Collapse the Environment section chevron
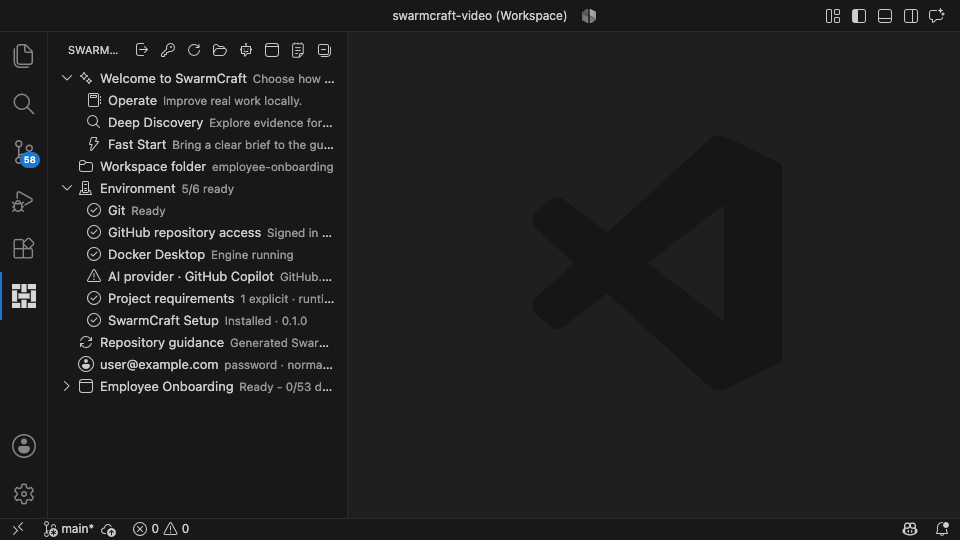The image size is (960, 540). [67, 189]
